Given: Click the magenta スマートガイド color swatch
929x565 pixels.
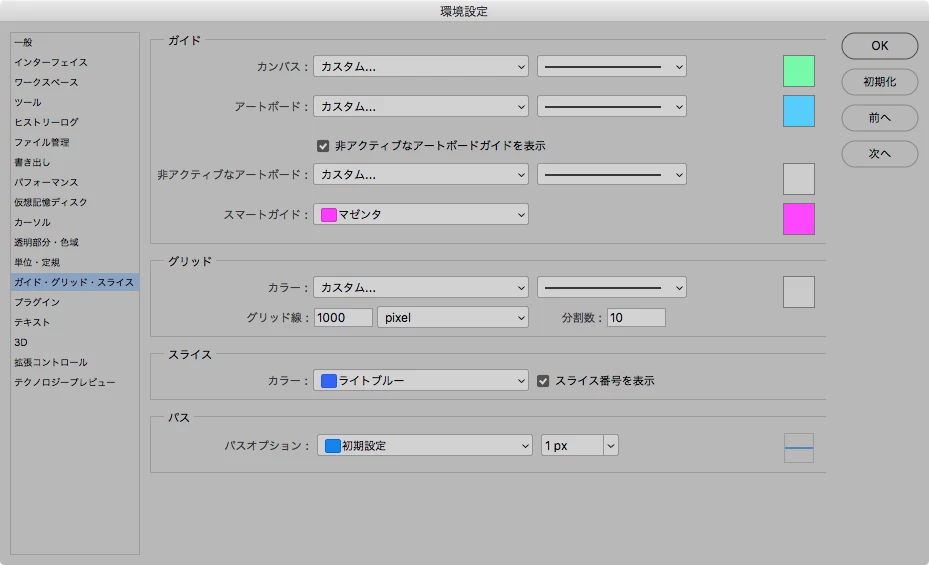Looking at the screenshot, I should (x=799, y=219).
